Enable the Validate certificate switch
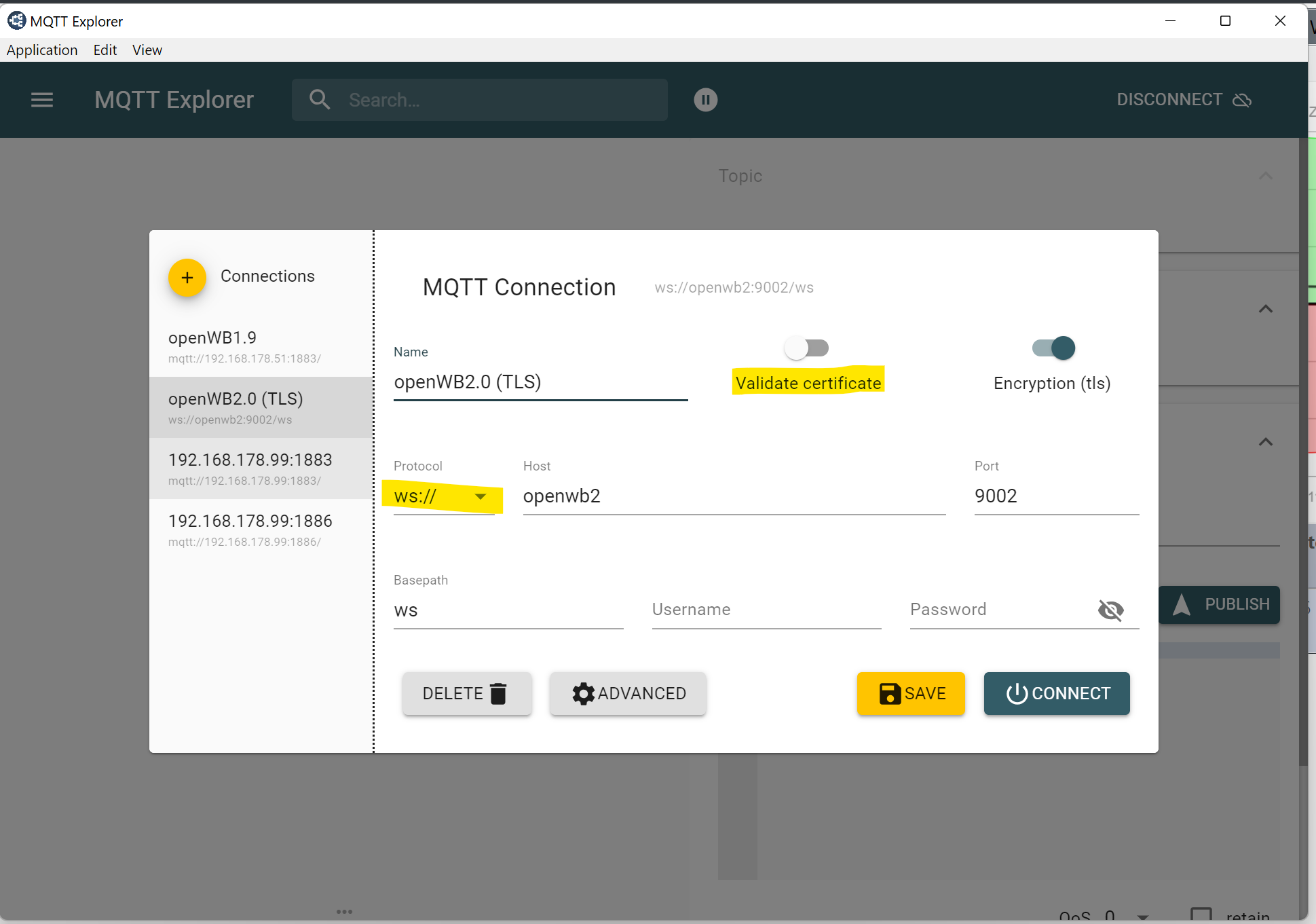This screenshot has width=1316, height=924. tap(806, 348)
